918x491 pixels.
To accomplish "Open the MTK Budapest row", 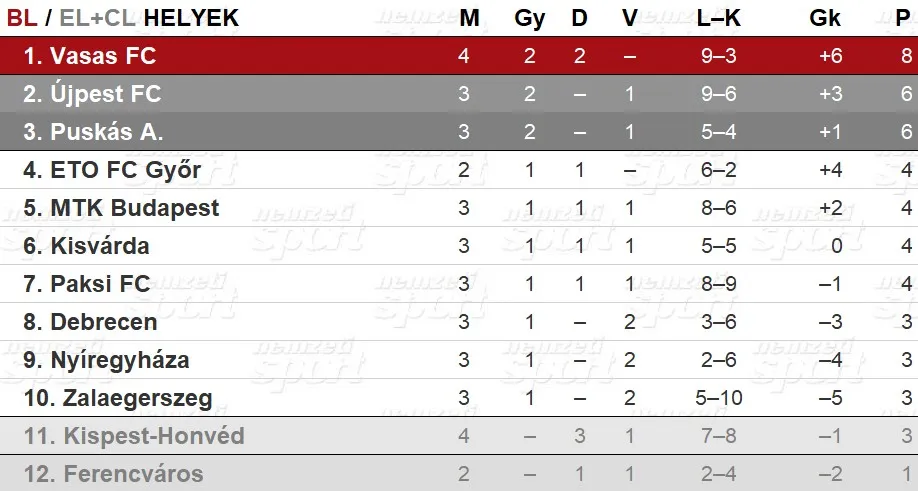I will coord(459,208).
